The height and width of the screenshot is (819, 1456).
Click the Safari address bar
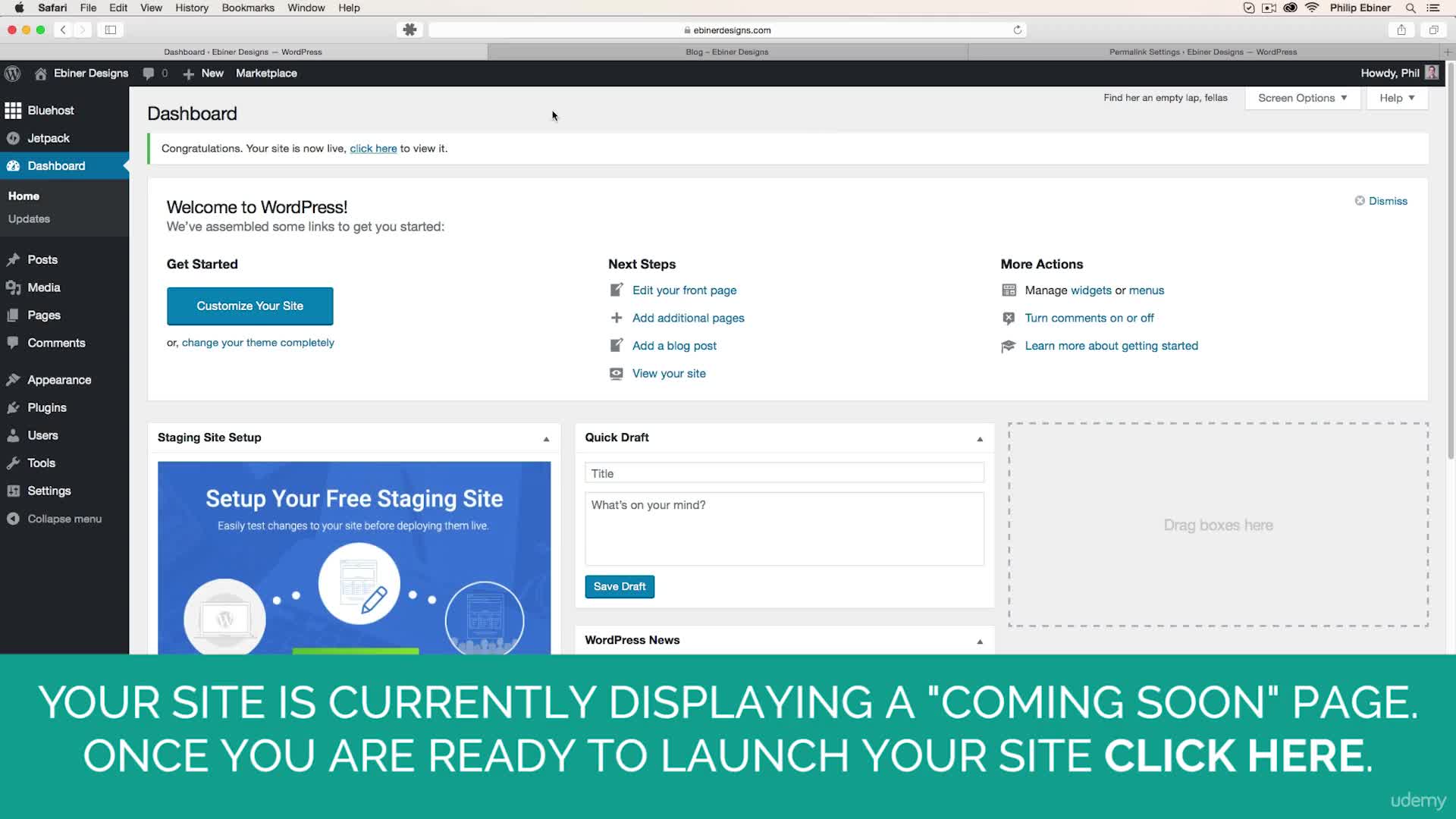point(728,30)
